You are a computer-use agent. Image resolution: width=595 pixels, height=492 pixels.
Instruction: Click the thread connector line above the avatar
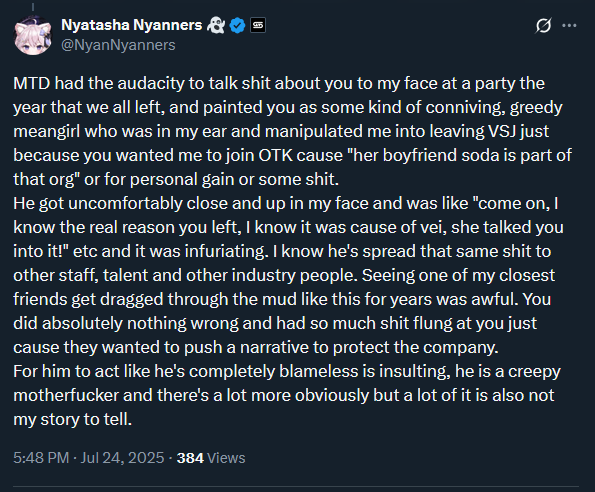tap(33, 7)
